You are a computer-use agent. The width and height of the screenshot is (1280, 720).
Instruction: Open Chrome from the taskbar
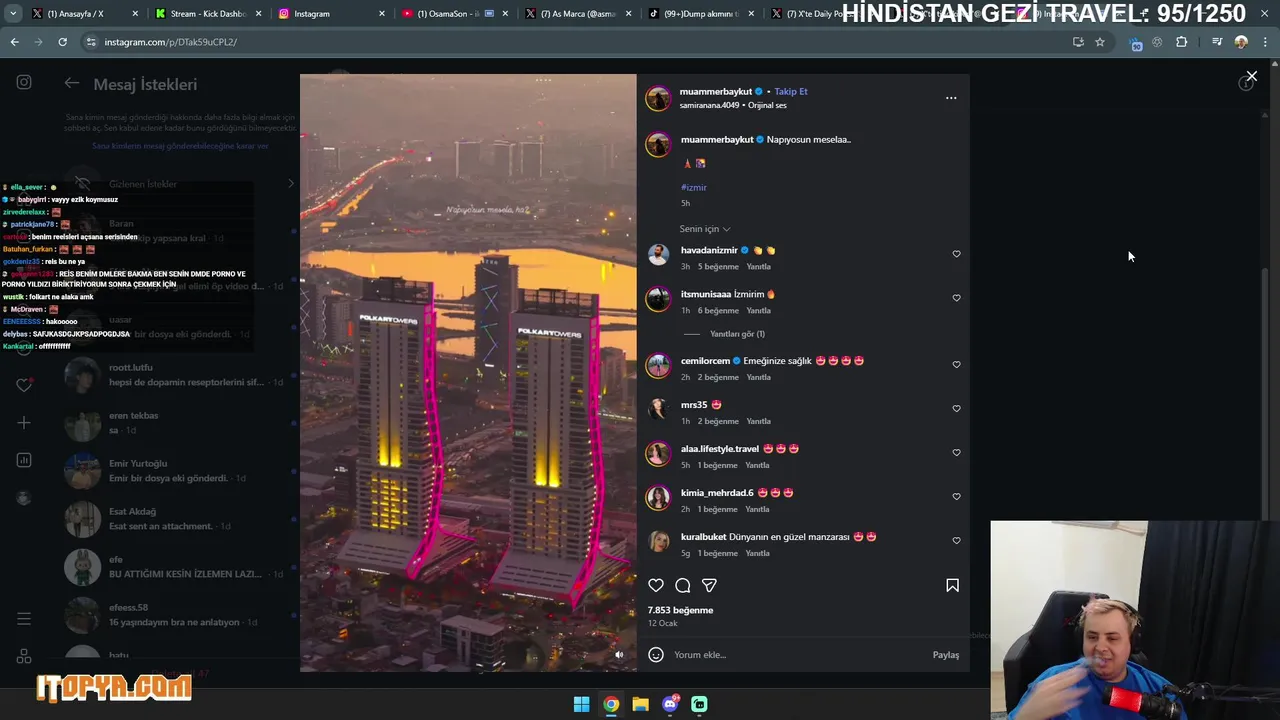pyautogui.click(x=611, y=704)
